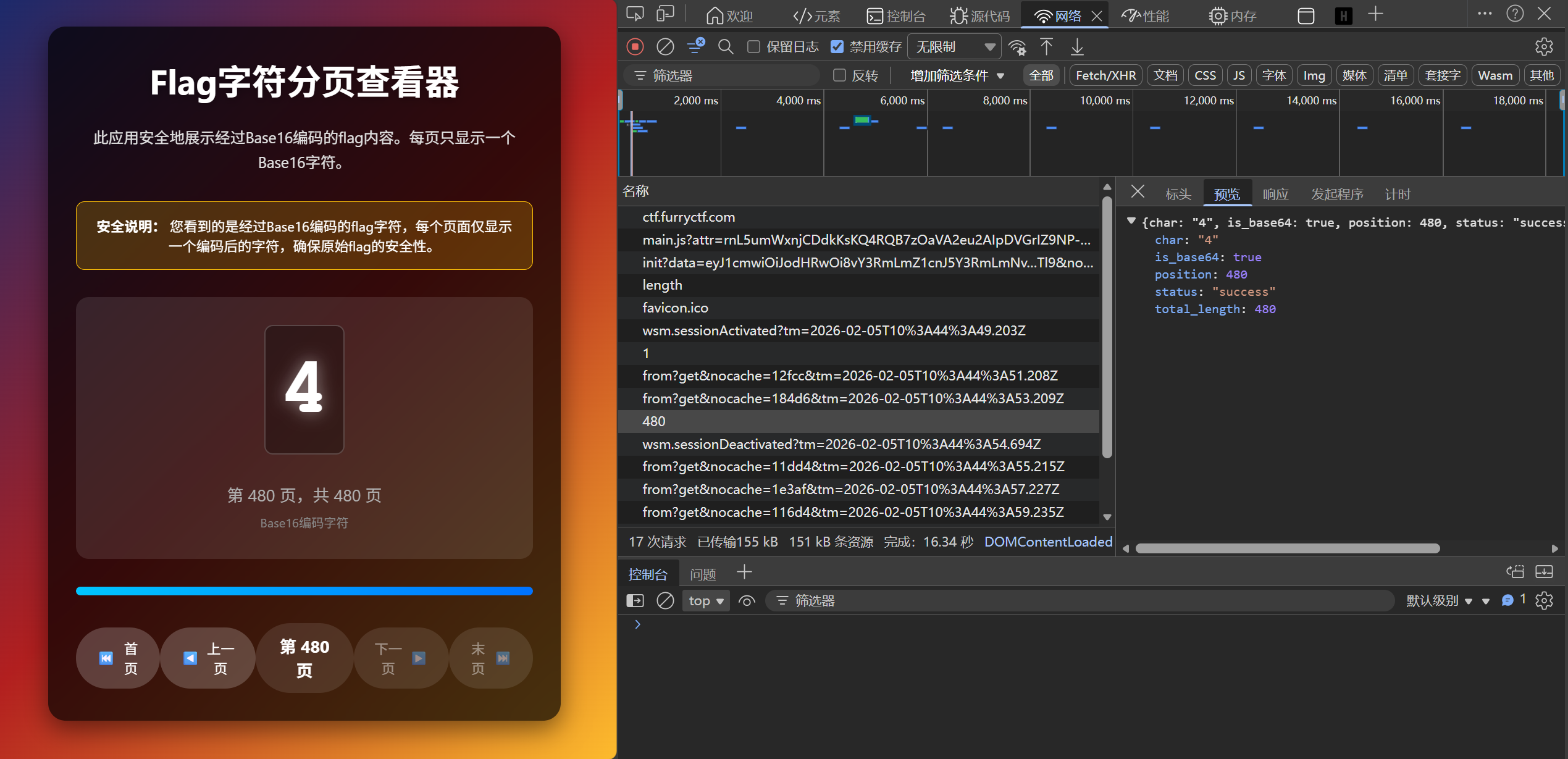Switch to the Response tab
Viewport: 1568px width, 759px height.
[x=1275, y=195]
